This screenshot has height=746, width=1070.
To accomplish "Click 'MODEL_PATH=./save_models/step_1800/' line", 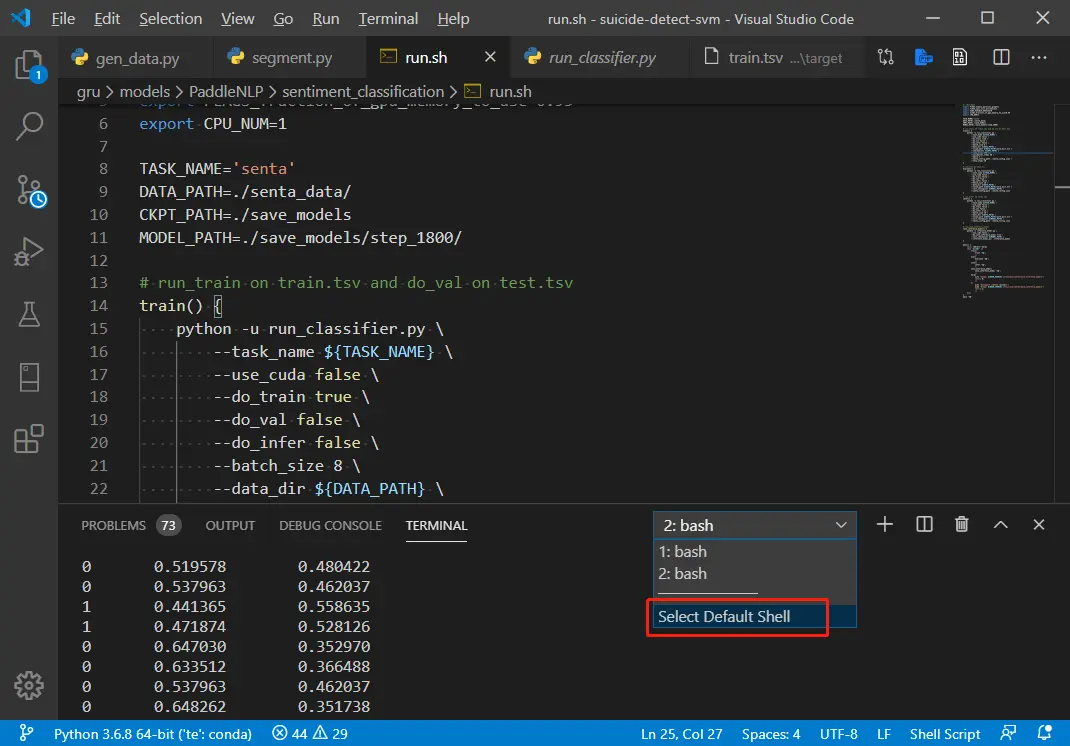I will 300,238.
